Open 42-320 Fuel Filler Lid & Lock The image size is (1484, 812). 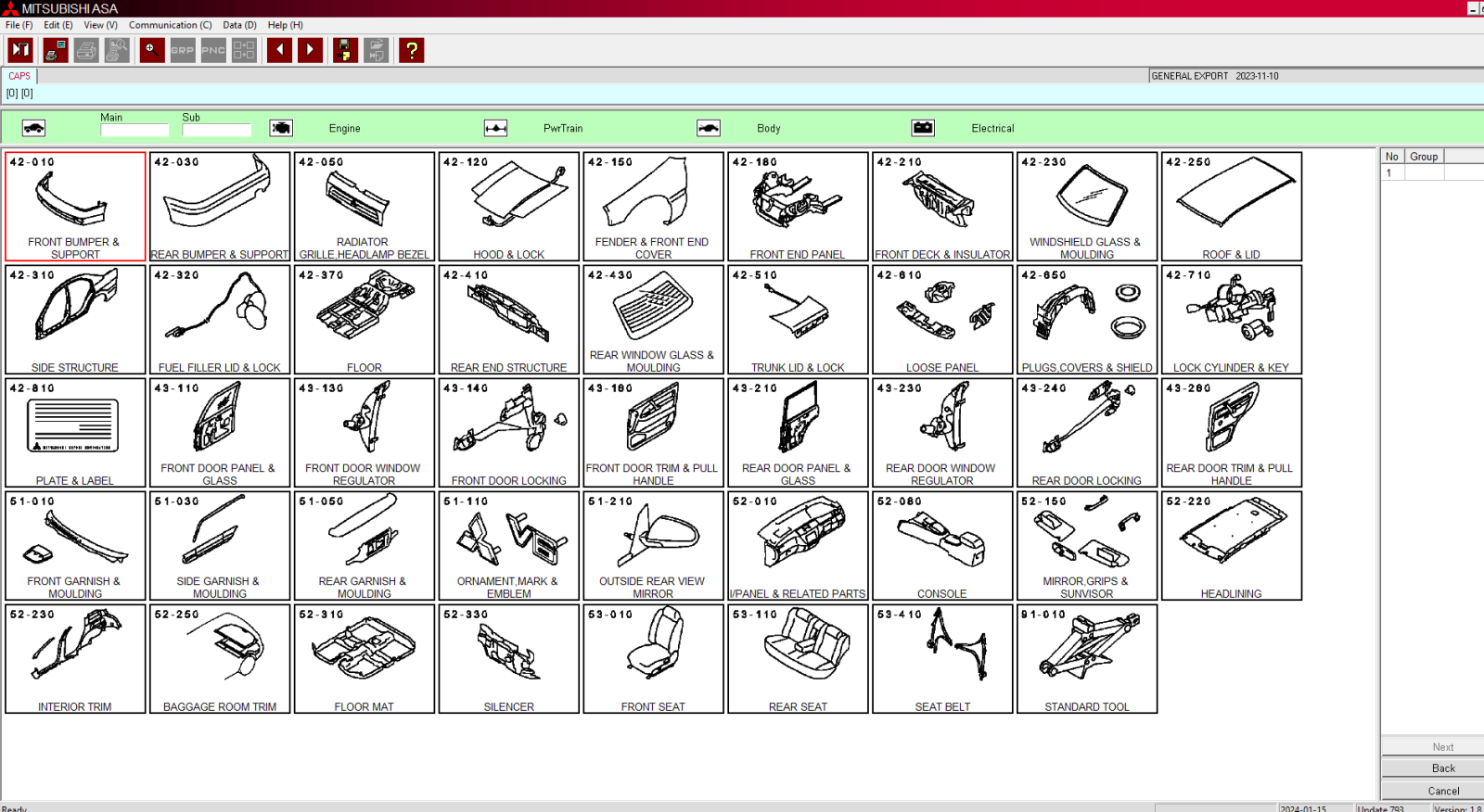pos(220,320)
